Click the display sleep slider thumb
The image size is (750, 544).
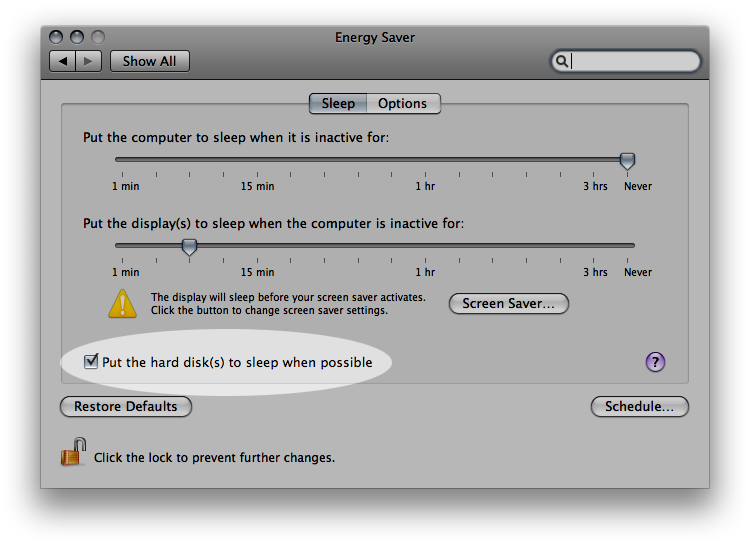pos(189,247)
